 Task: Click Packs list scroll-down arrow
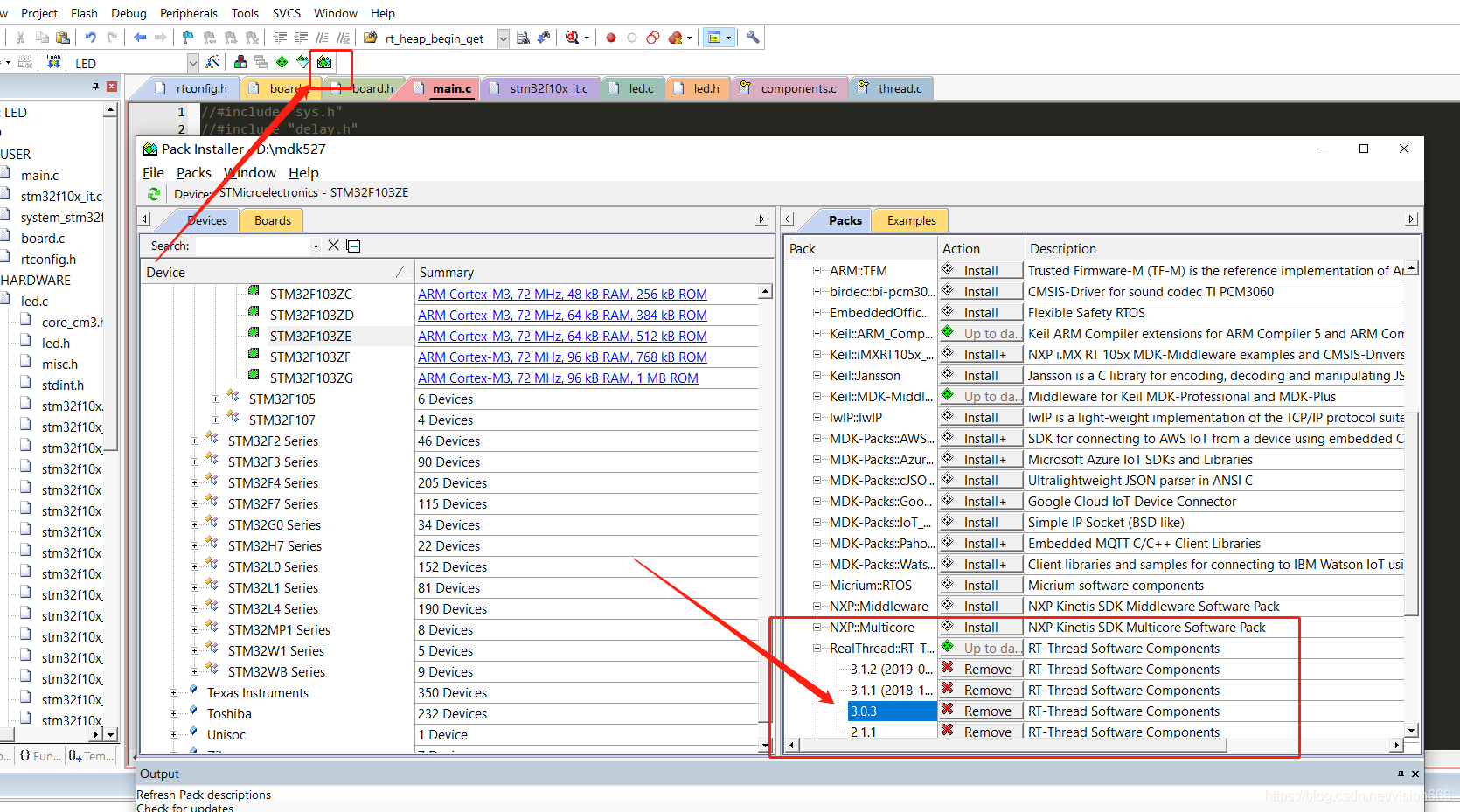pos(1411,730)
